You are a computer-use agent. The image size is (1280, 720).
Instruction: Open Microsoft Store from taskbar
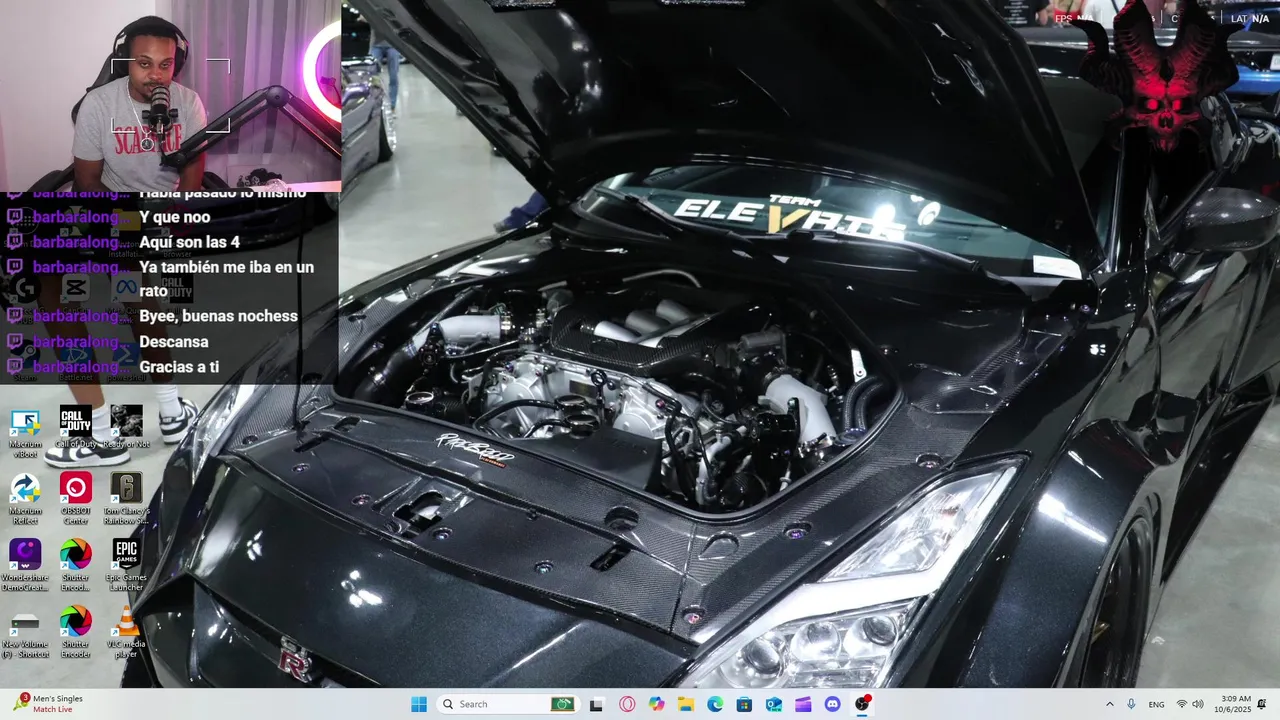click(744, 704)
